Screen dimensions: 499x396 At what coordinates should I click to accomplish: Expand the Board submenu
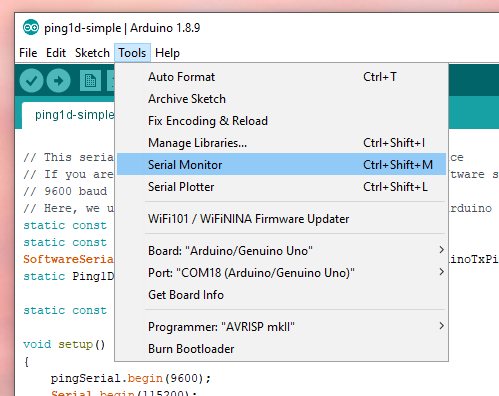(x=281, y=251)
